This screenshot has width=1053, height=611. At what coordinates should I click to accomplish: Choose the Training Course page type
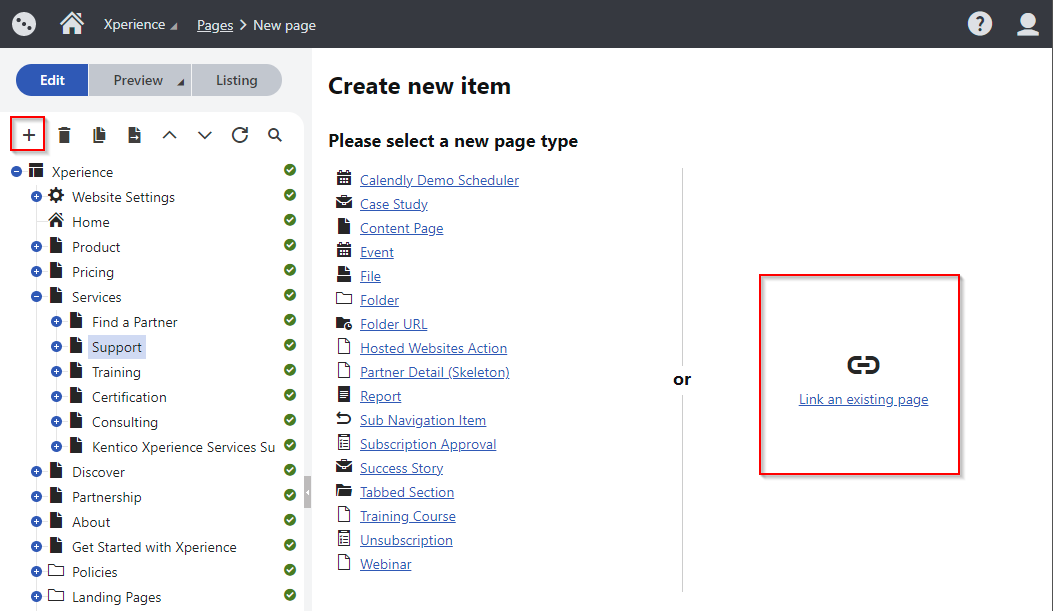(x=408, y=516)
